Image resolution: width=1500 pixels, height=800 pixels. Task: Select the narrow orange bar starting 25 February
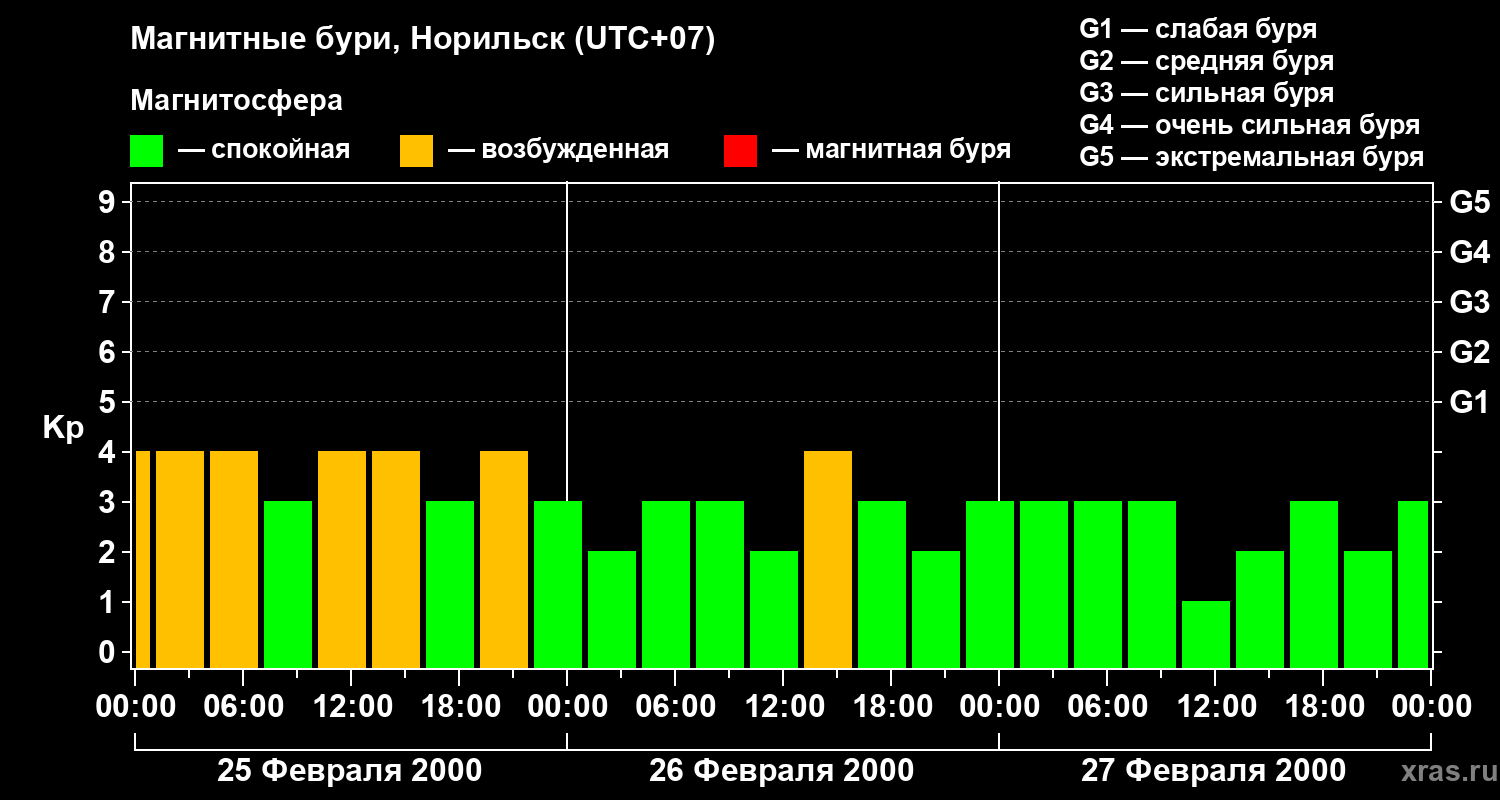pyautogui.click(x=142, y=559)
